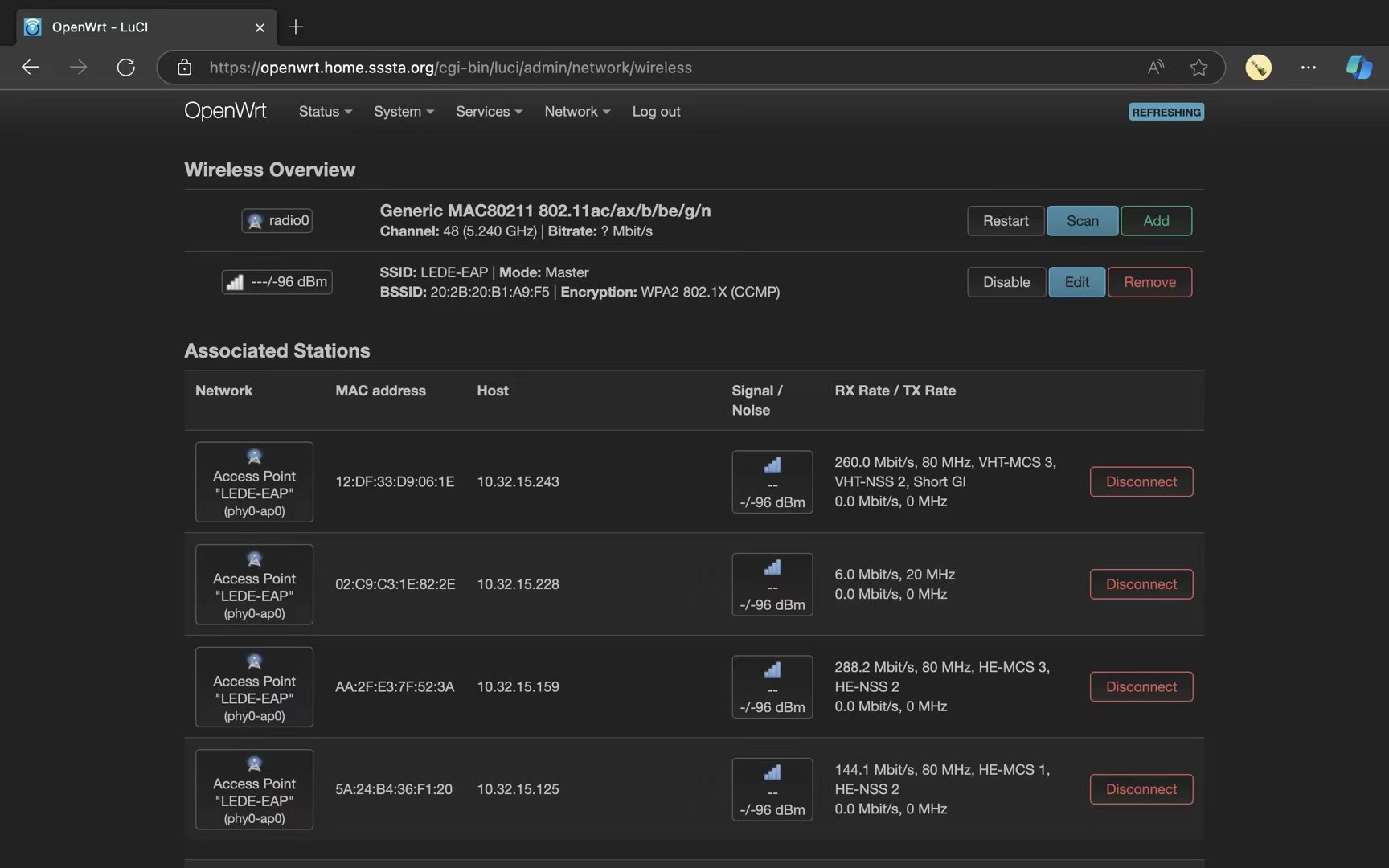Click MAC address 12:DF:33:D9:06:1E
Viewport: 1389px width, 868px height.
click(395, 481)
